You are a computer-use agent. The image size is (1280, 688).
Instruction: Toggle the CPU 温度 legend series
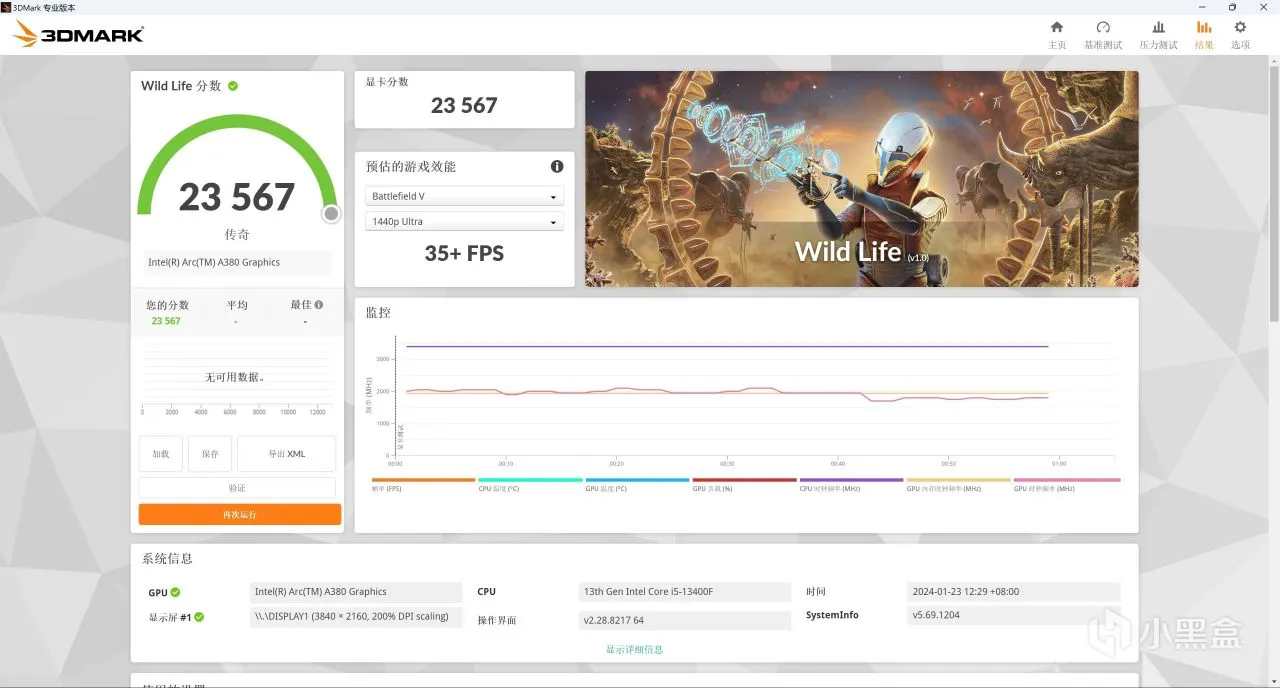tap(530, 484)
